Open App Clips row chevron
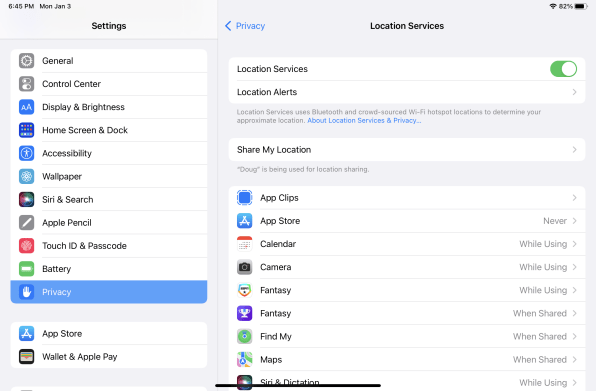 574,198
